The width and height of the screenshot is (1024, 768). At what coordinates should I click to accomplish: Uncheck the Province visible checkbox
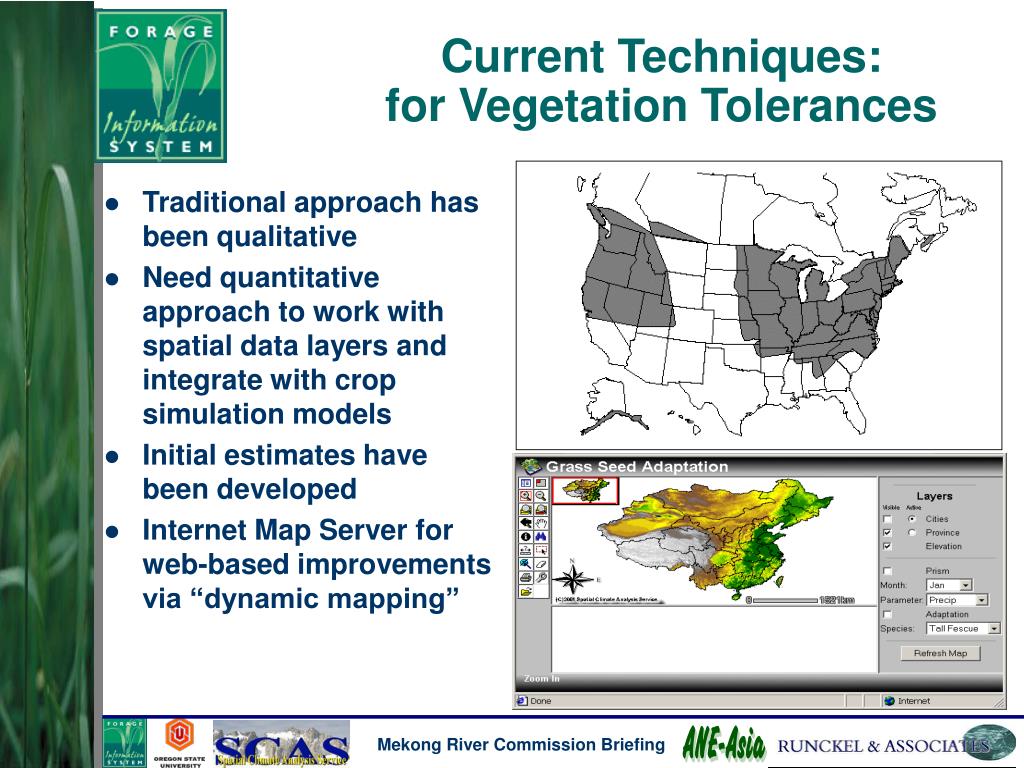[x=887, y=533]
